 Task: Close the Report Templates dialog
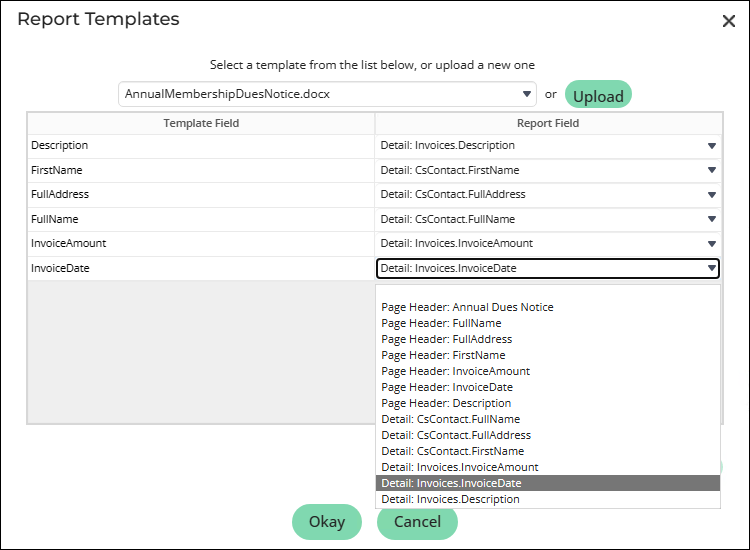coord(728,21)
